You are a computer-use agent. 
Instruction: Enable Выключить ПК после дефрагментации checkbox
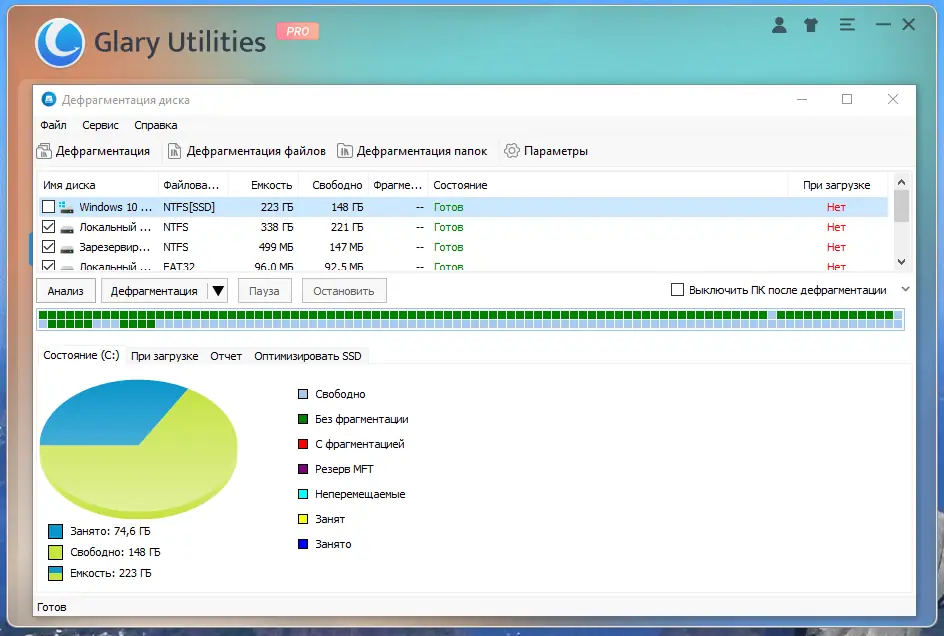677,290
